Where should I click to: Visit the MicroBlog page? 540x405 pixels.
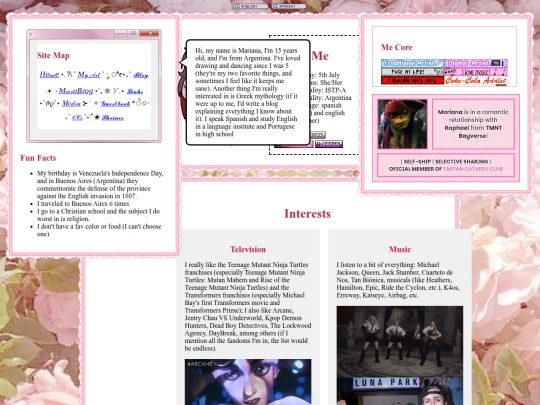(76, 91)
